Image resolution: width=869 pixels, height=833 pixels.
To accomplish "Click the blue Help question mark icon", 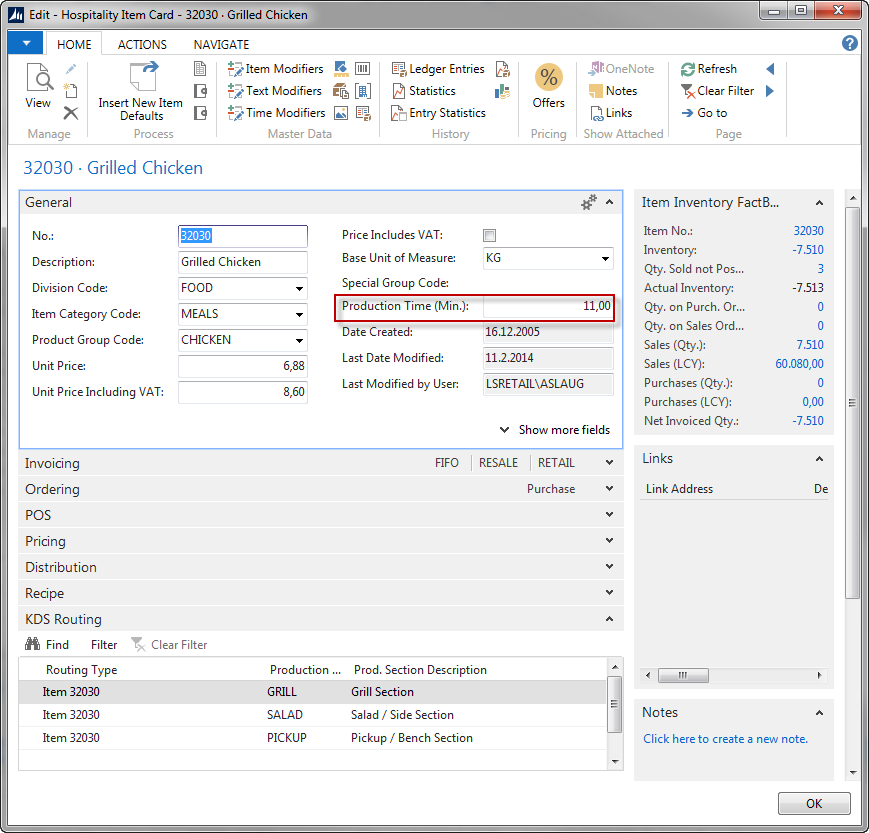I will pos(849,44).
